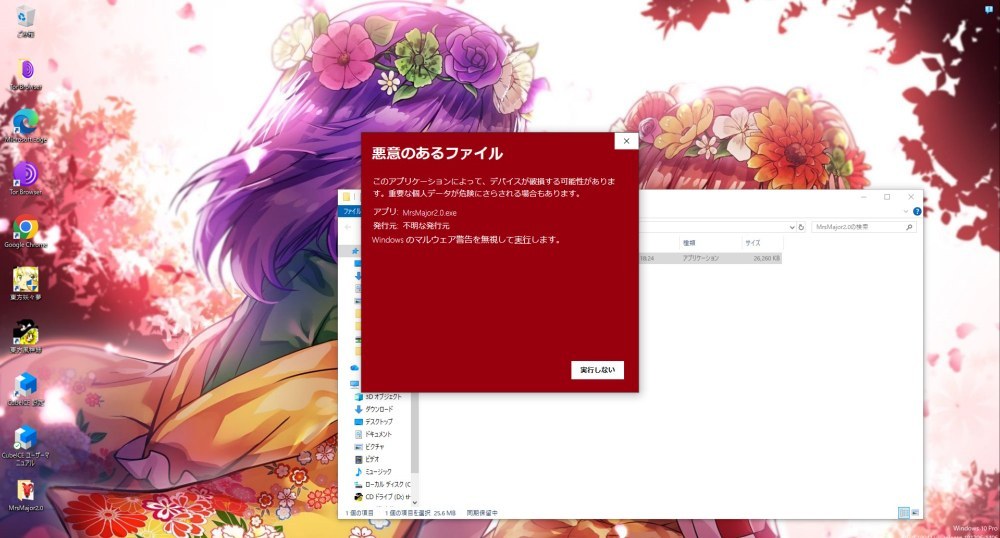Click the PC monitor icon in navigation pane
Image resolution: width=1000 pixels, height=538 pixels.
[355, 384]
